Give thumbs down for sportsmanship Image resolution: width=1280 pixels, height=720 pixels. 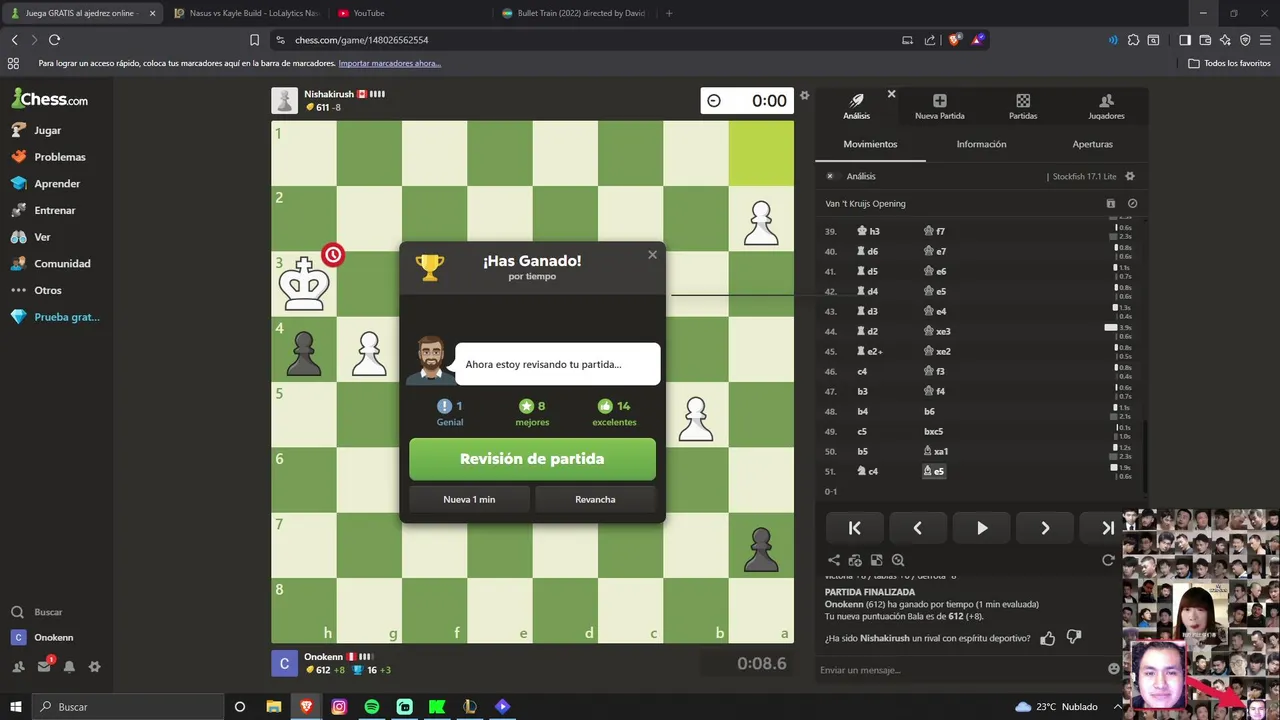pyautogui.click(x=1074, y=638)
